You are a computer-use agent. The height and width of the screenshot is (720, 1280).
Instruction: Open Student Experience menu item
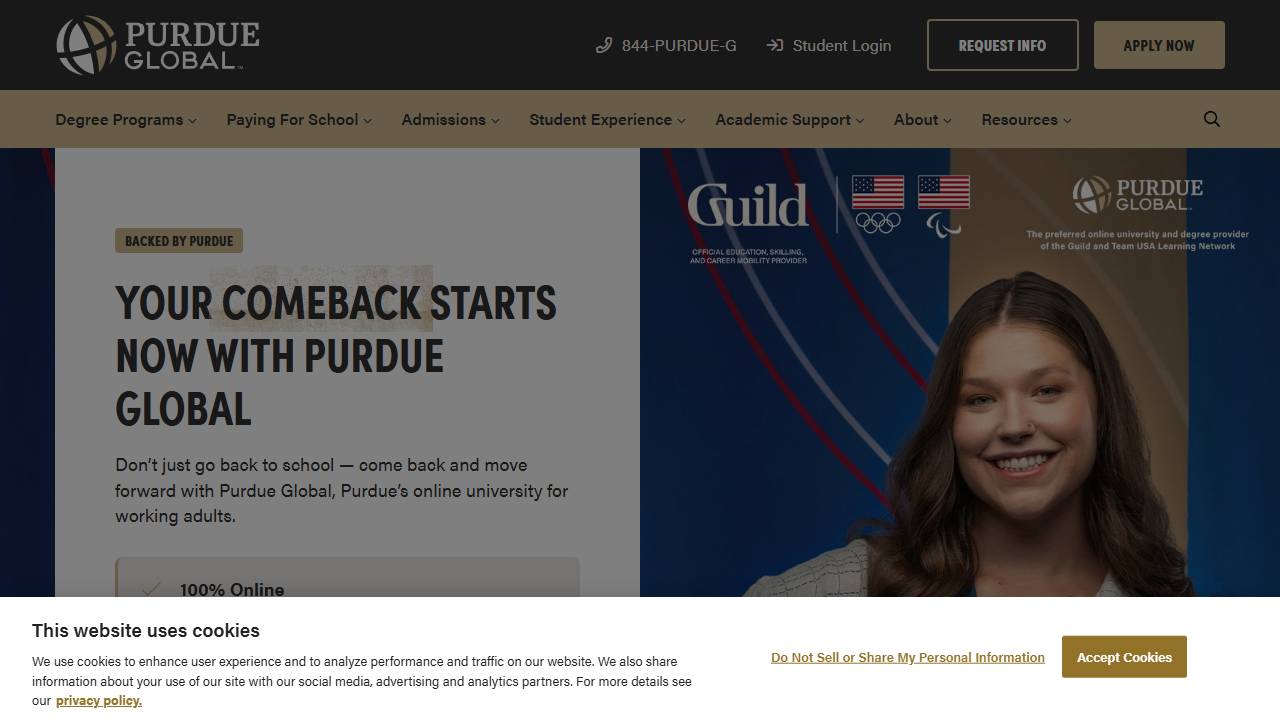(607, 119)
